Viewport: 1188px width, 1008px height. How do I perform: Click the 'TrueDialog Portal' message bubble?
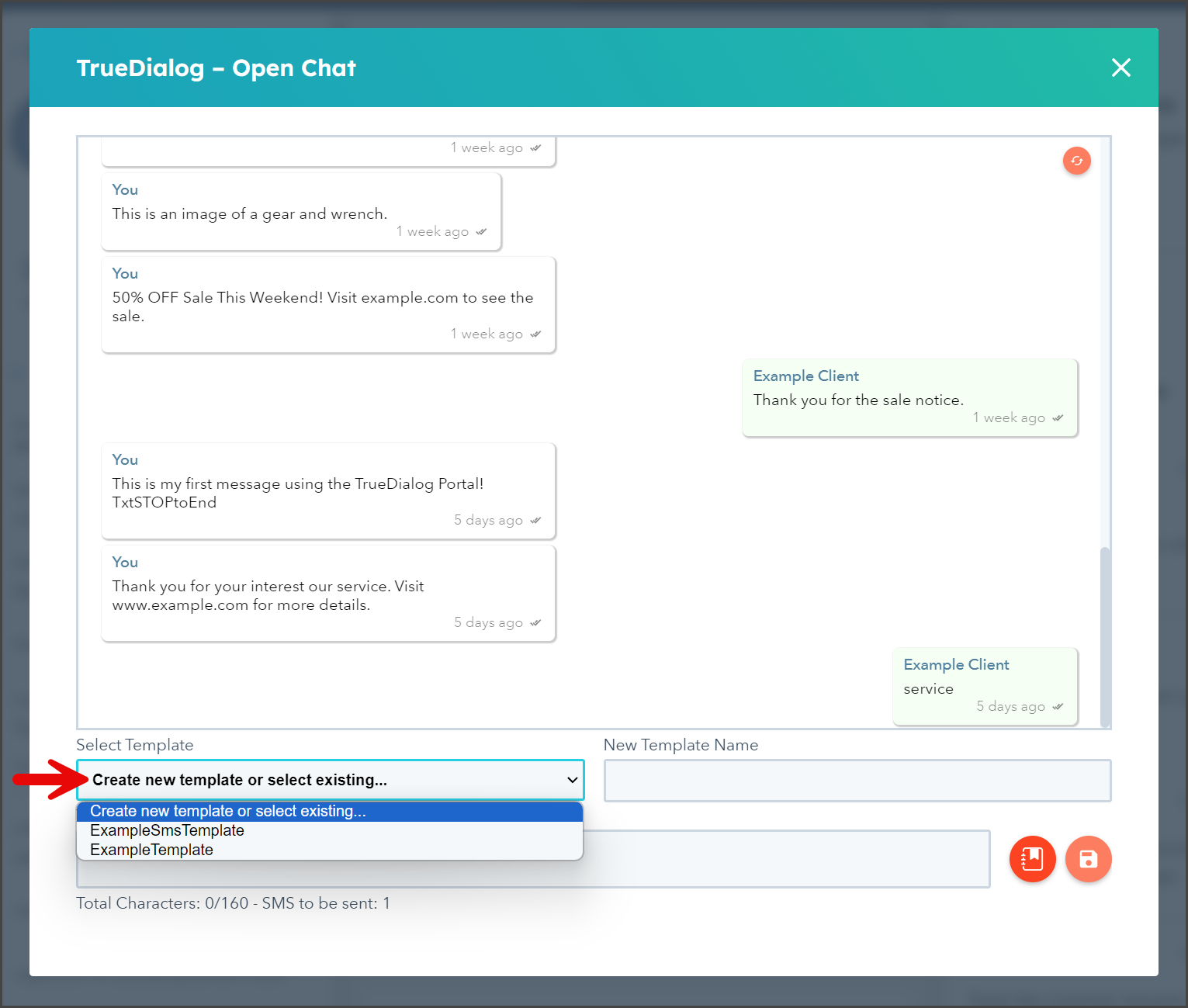tap(329, 491)
